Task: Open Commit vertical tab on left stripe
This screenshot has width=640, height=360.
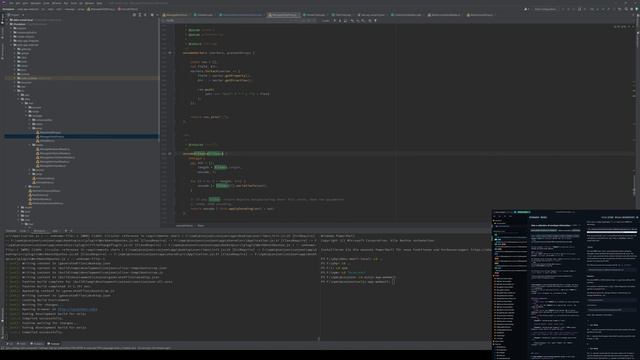Action: (x=2, y=33)
